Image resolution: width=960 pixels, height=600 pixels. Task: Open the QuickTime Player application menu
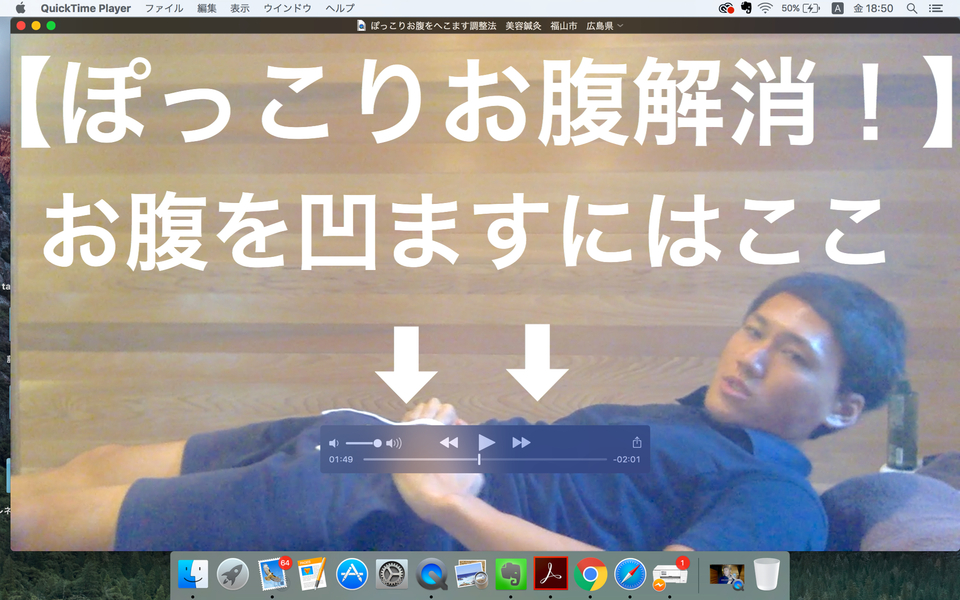(86, 8)
